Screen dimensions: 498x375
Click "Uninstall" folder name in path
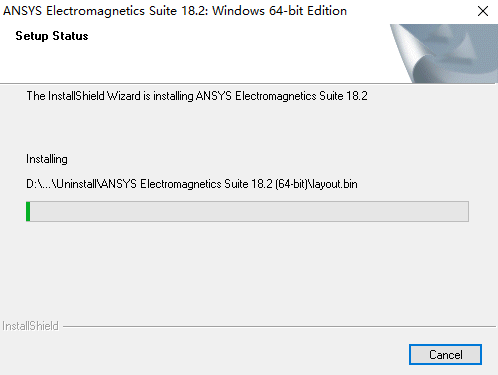76,184
